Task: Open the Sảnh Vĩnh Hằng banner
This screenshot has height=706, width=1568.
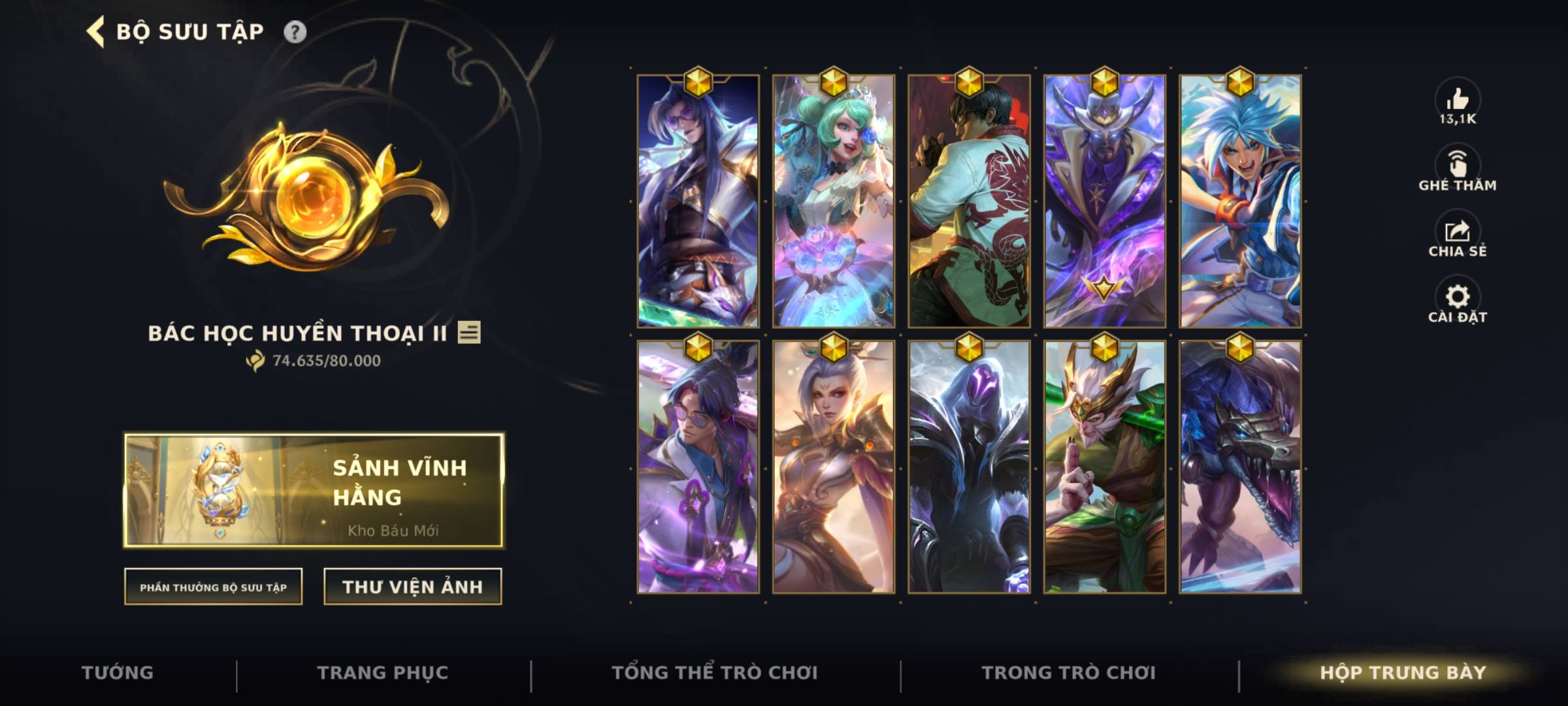Action: pyautogui.click(x=314, y=490)
